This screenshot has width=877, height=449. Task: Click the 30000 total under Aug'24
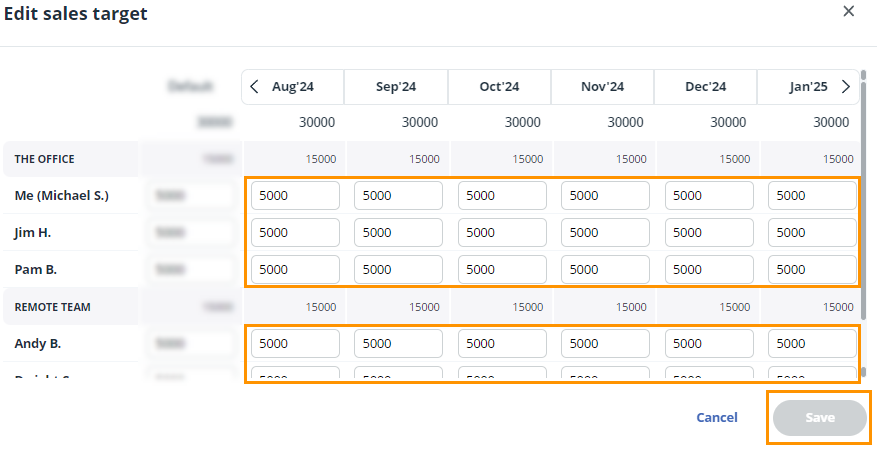coord(317,122)
